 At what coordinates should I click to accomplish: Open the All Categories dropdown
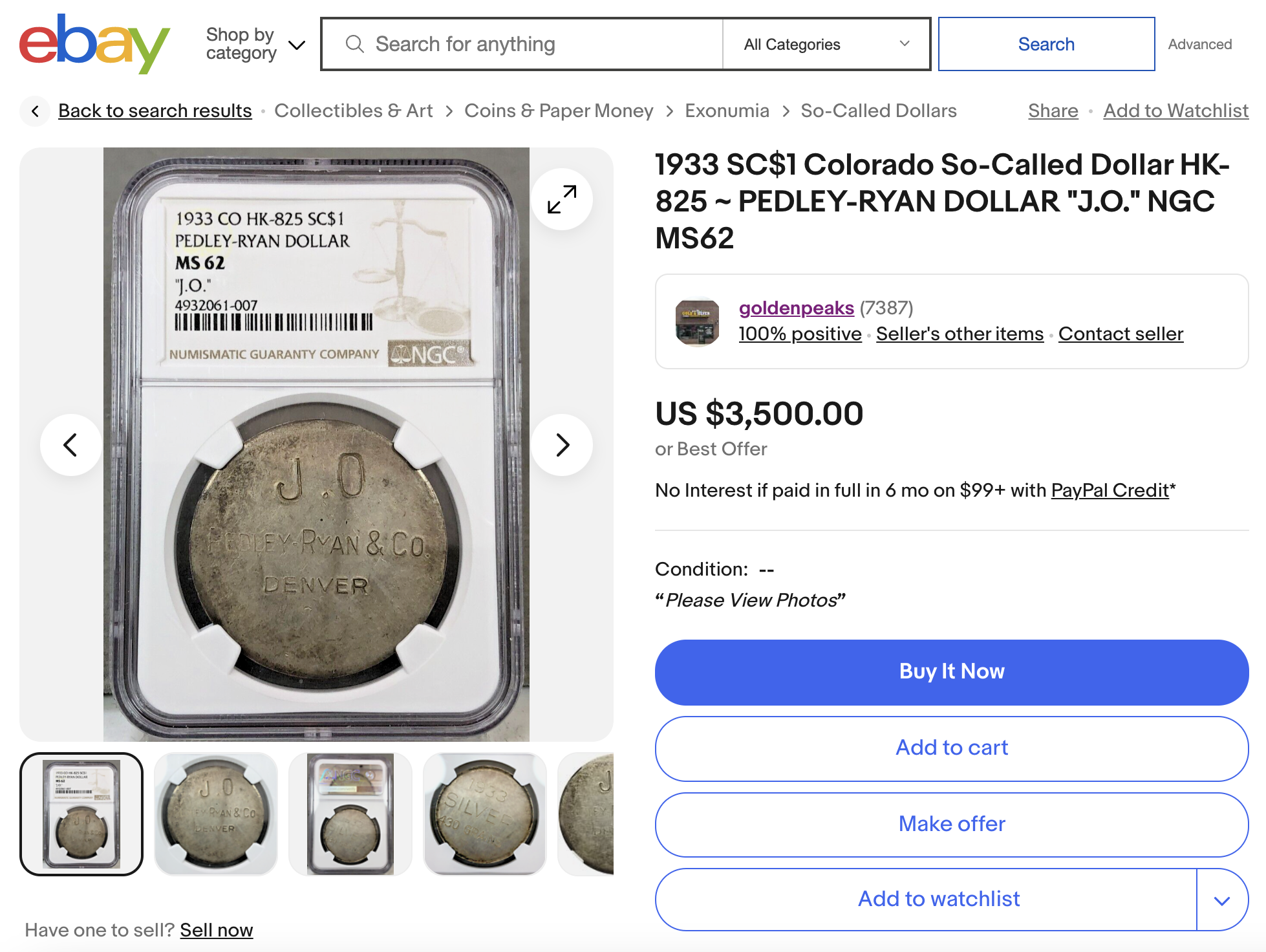826,44
